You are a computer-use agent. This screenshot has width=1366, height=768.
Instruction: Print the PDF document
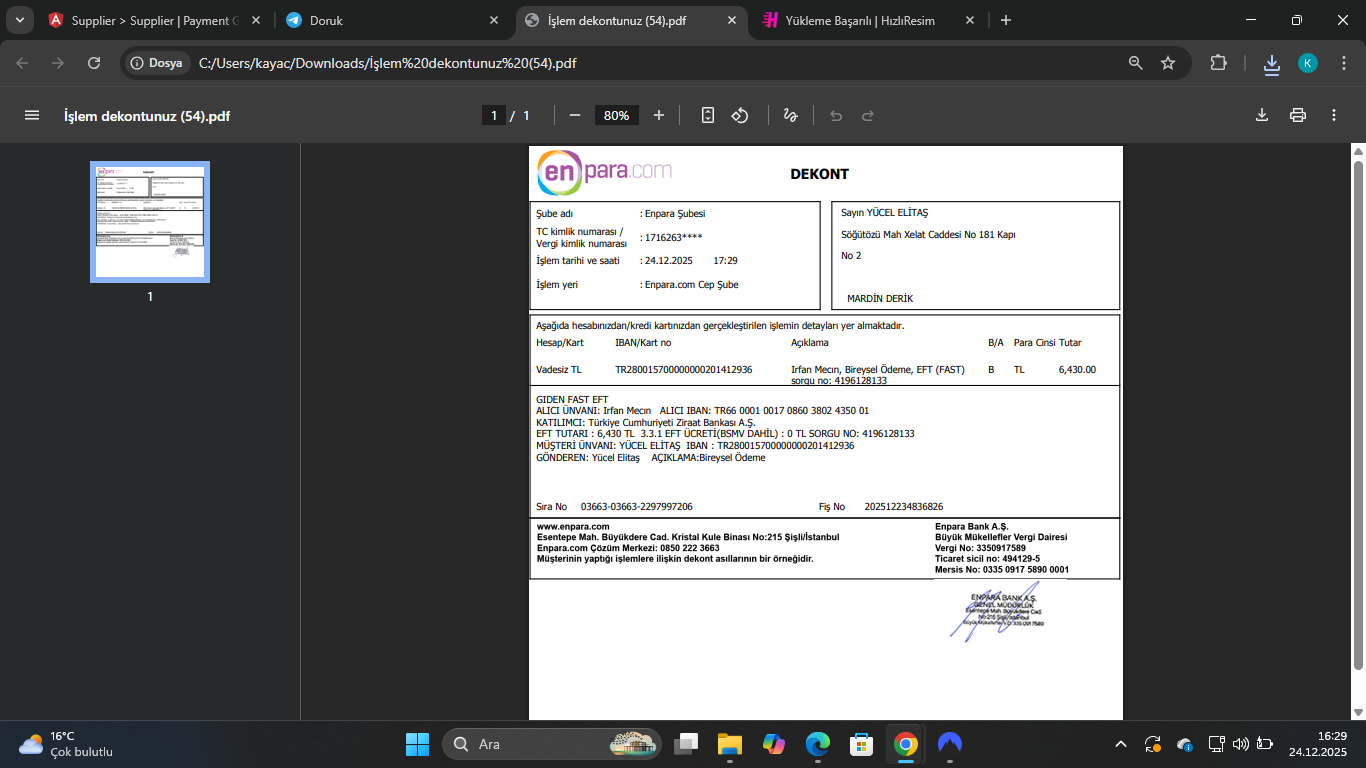1298,115
